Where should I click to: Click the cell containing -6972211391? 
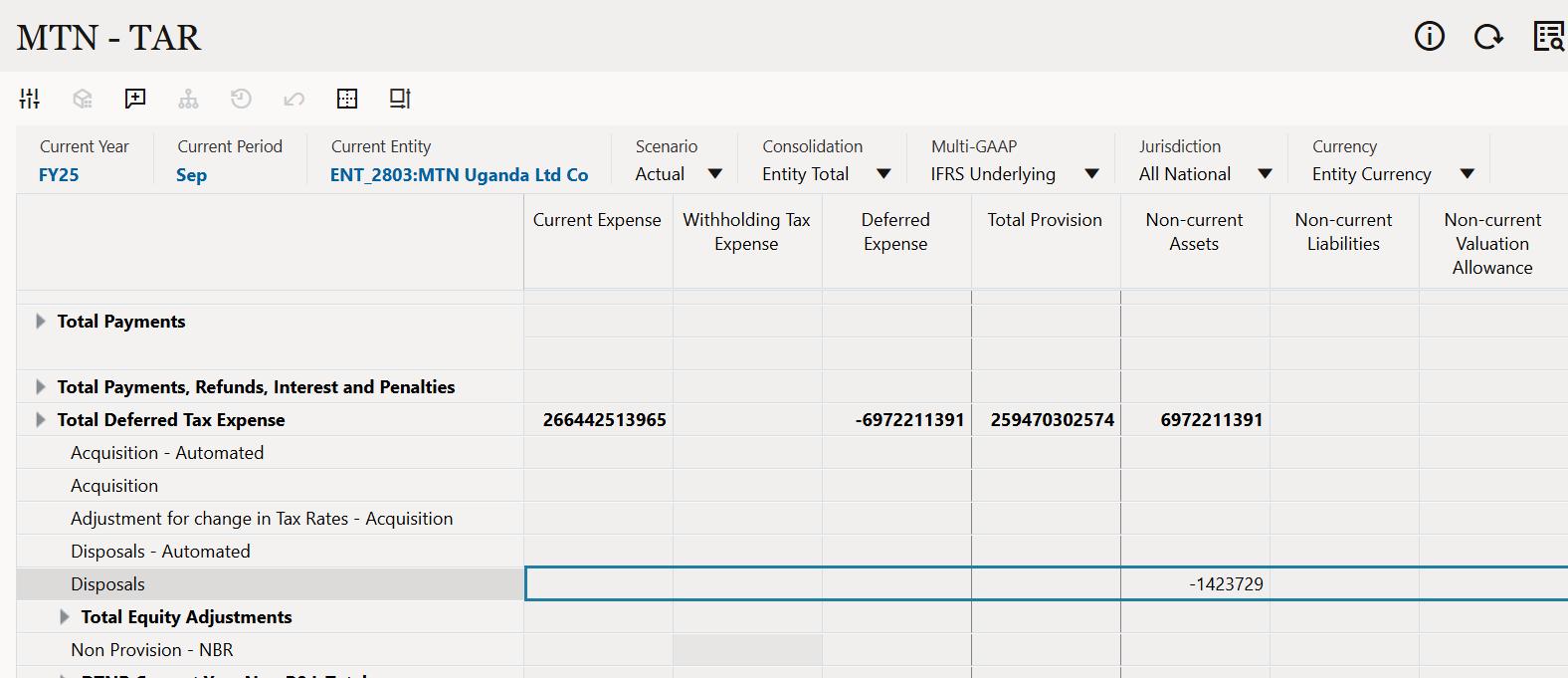897,420
